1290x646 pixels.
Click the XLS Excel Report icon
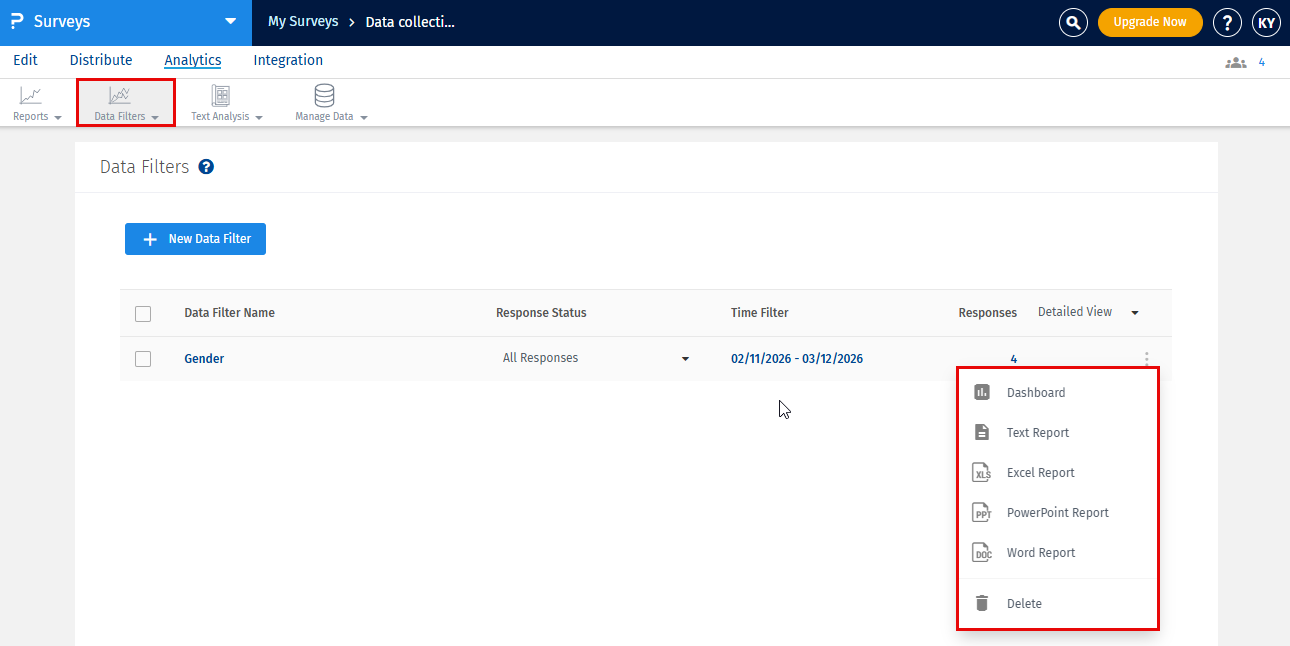pos(982,472)
